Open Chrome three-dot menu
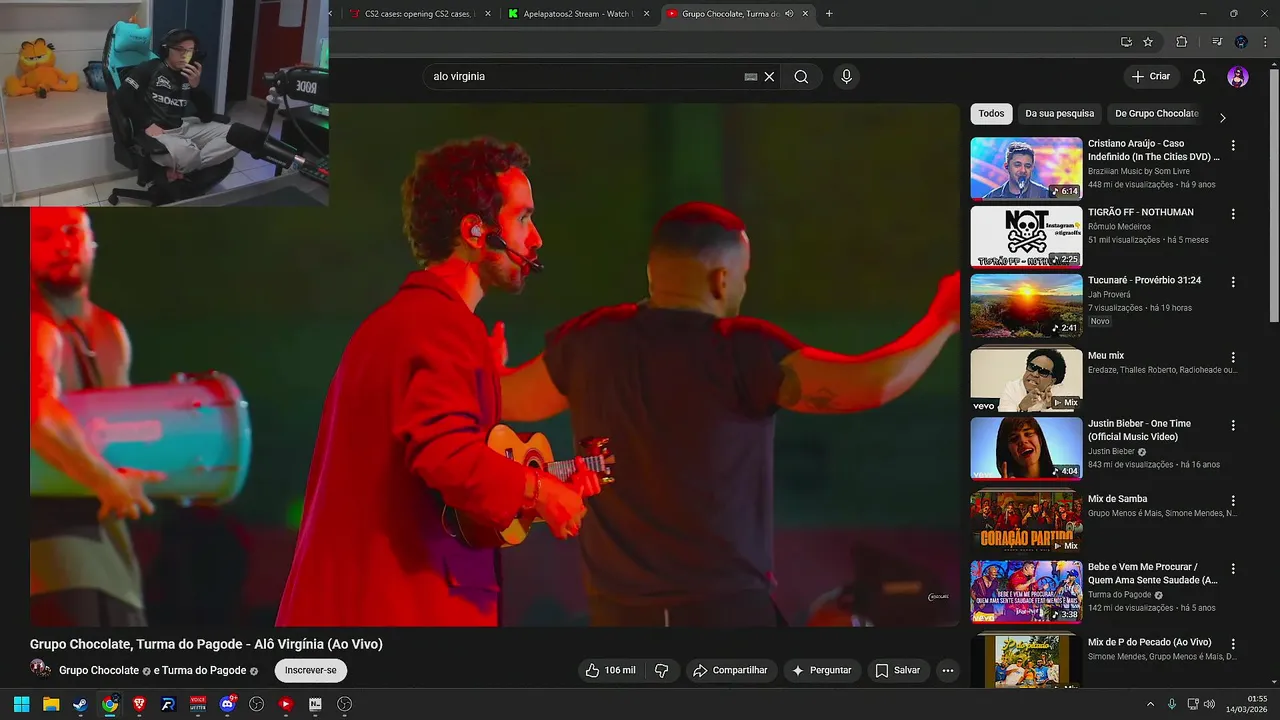1280x720 pixels. point(1265,42)
